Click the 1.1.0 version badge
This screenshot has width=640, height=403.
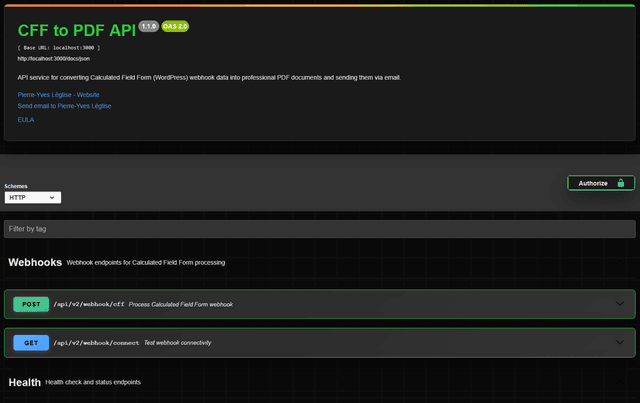149,26
